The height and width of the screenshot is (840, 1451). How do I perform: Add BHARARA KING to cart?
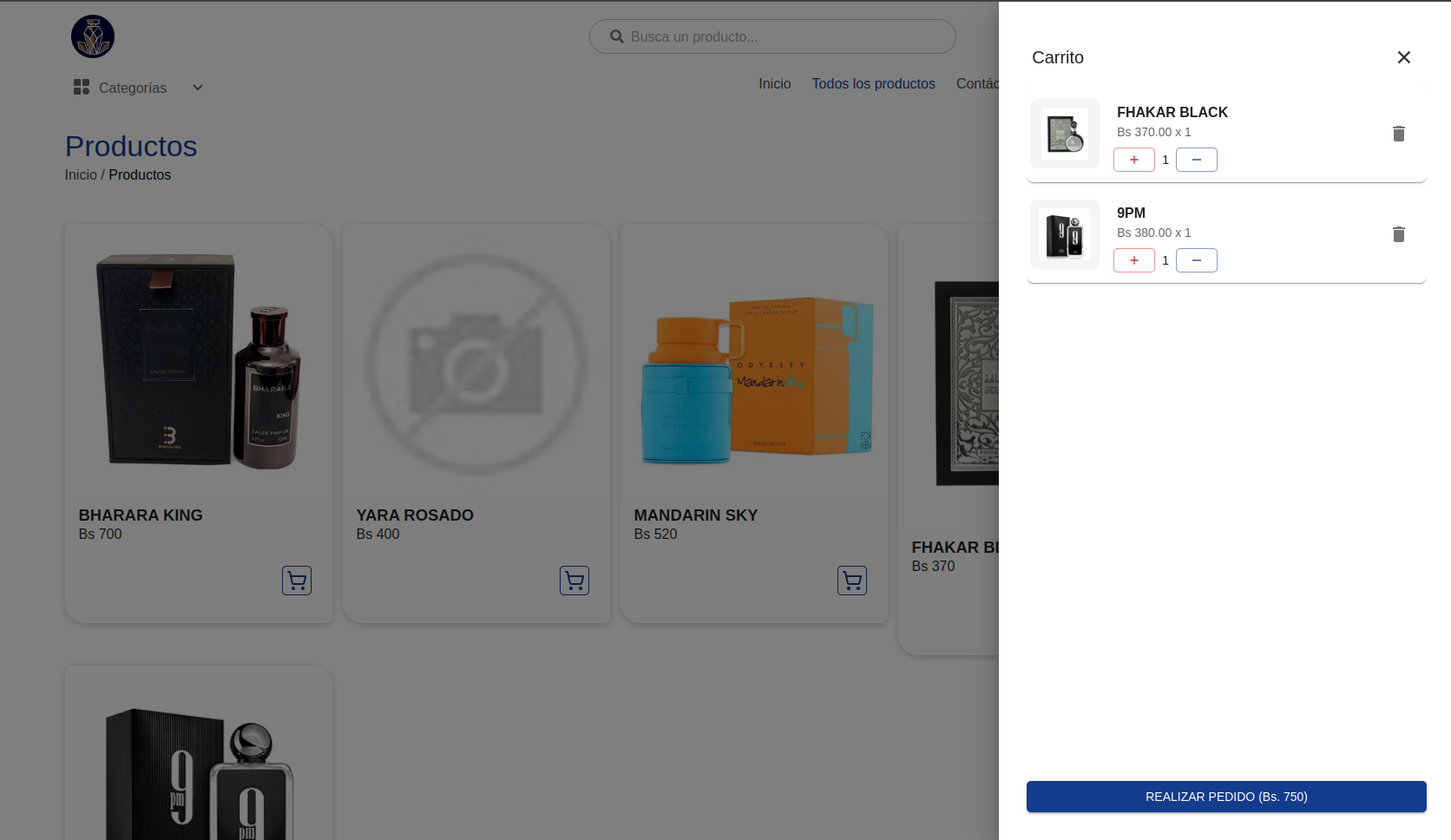click(297, 581)
